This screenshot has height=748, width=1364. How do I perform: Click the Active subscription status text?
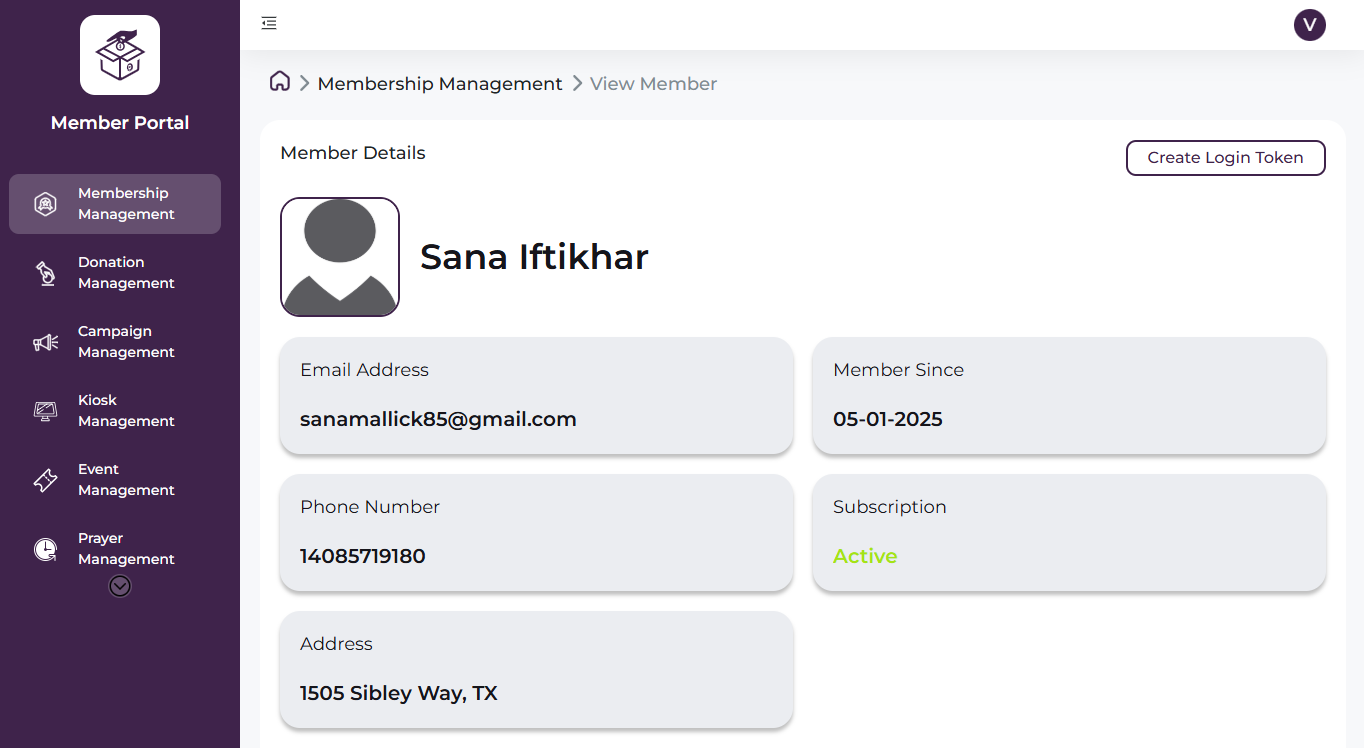pos(865,556)
